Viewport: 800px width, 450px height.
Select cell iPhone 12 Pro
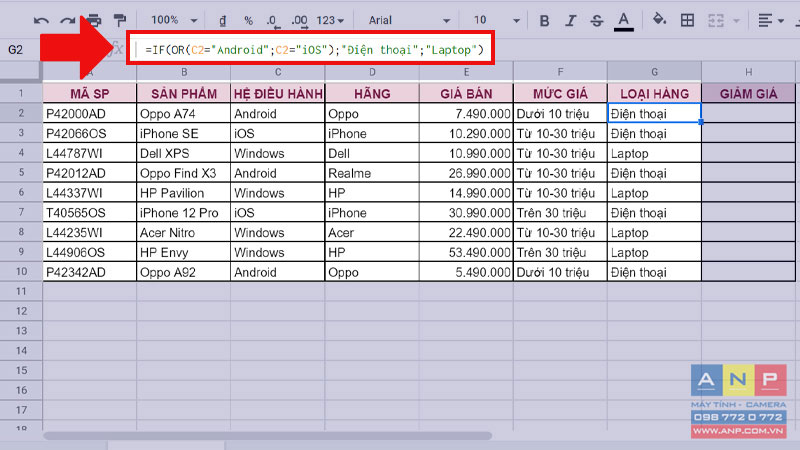(x=184, y=213)
